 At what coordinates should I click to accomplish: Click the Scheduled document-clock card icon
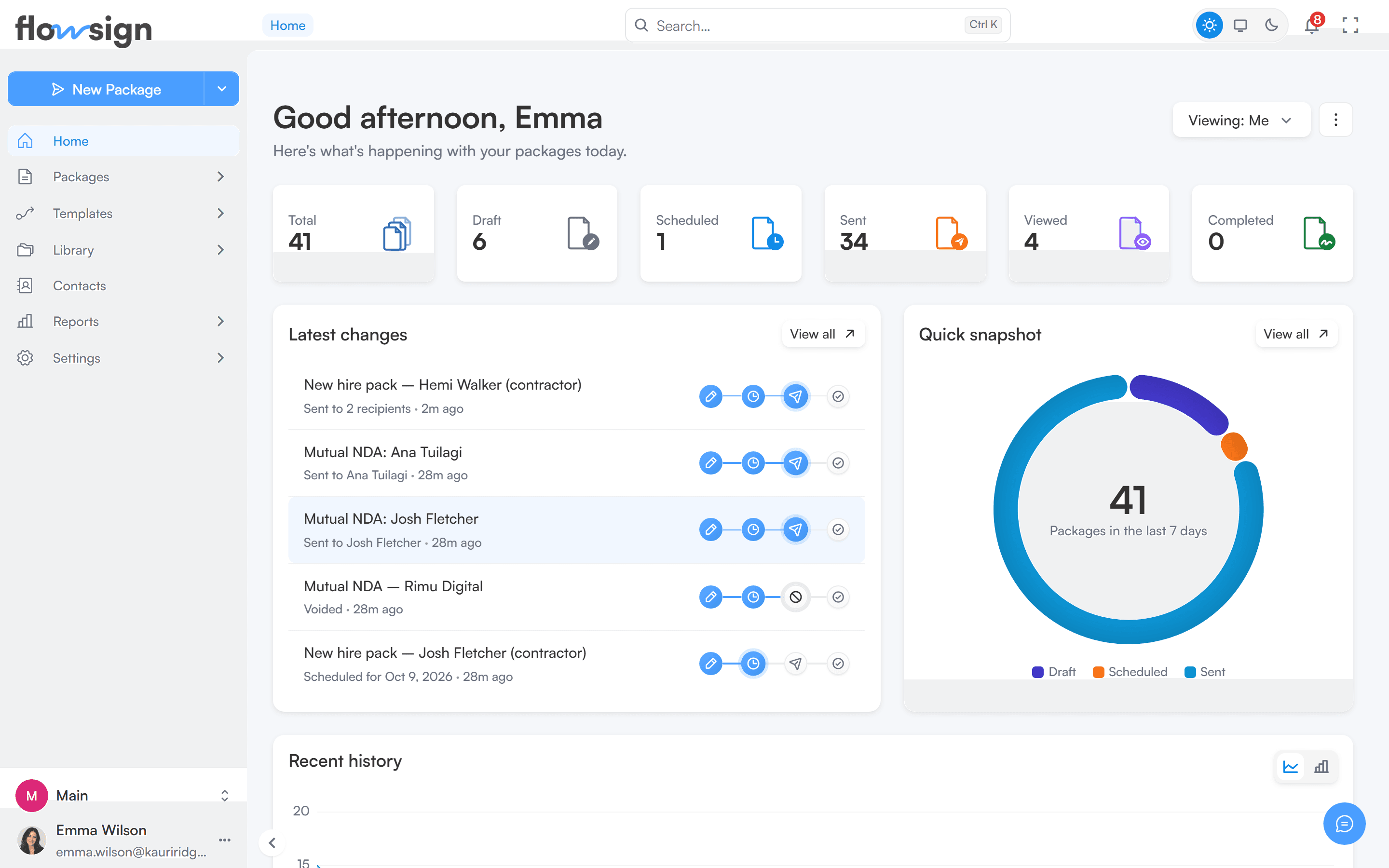(x=767, y=233)
